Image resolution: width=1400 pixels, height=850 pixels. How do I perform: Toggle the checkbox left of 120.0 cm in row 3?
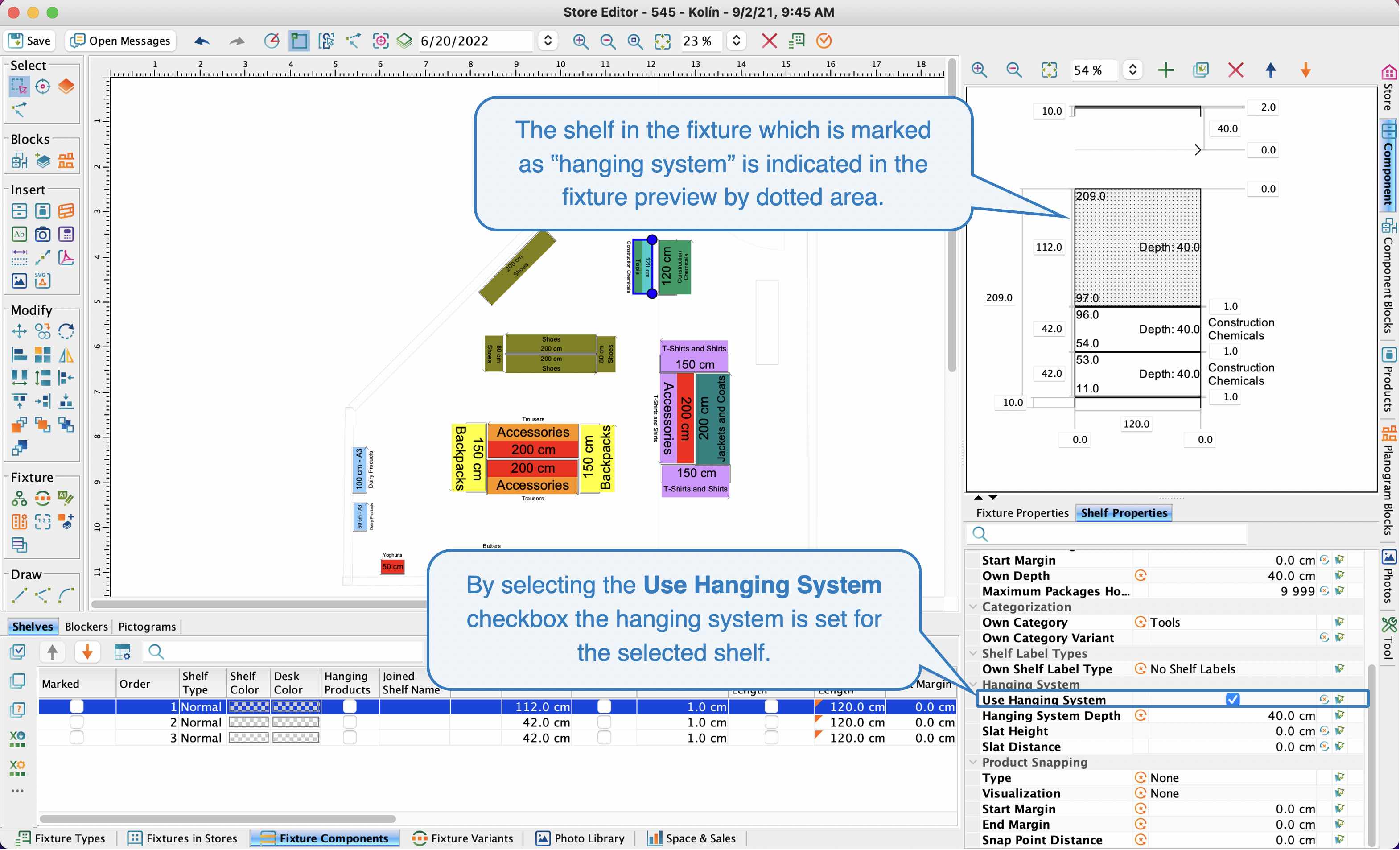point(771,738)
